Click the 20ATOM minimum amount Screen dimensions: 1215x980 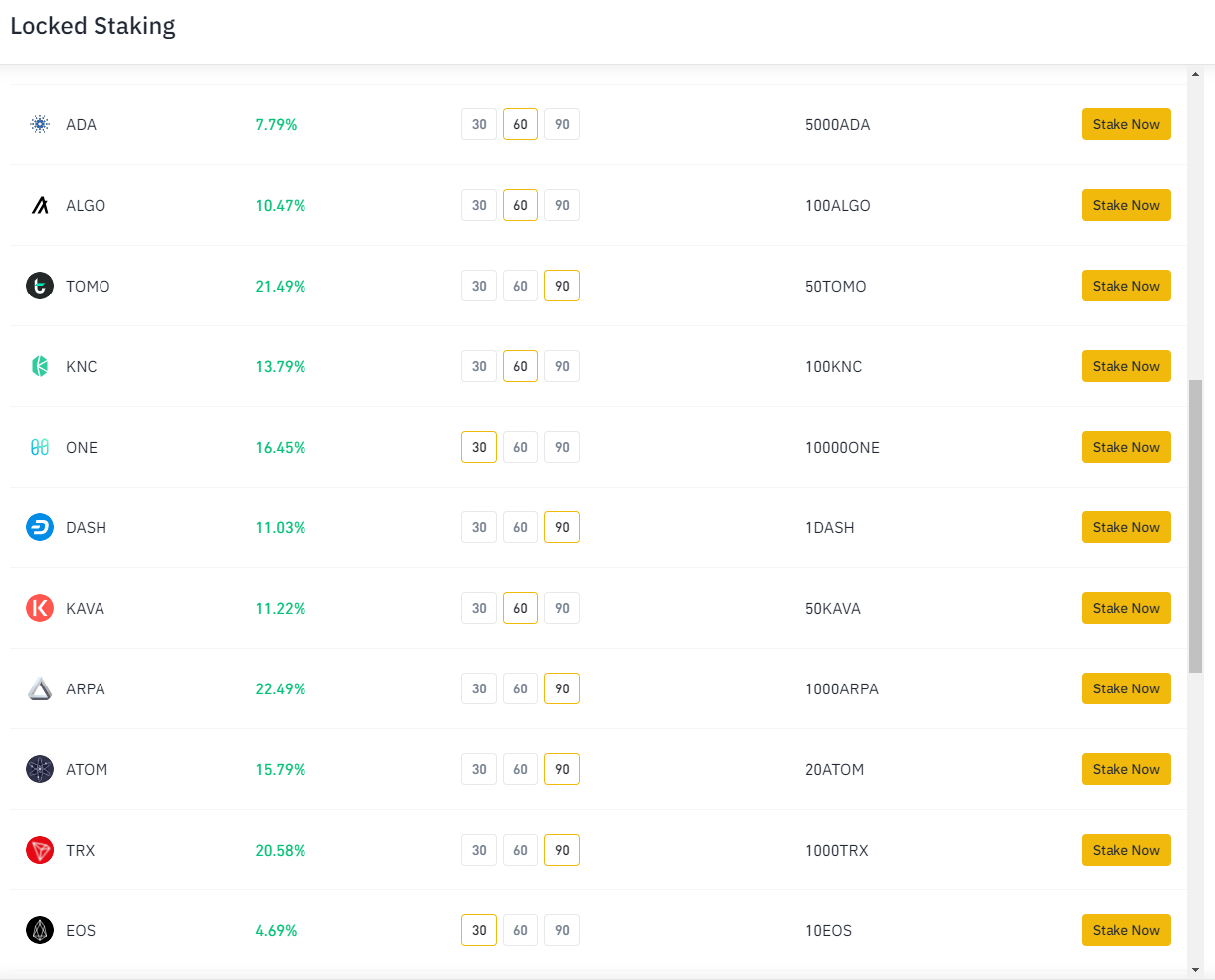[834, 769]
